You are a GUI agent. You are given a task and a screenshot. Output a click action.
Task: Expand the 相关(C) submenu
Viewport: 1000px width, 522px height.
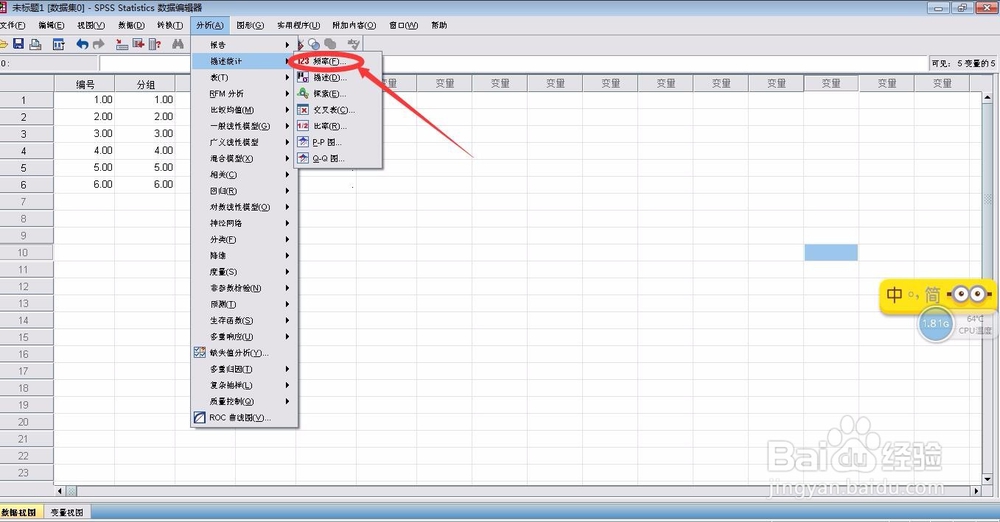(x=244, y=175)
